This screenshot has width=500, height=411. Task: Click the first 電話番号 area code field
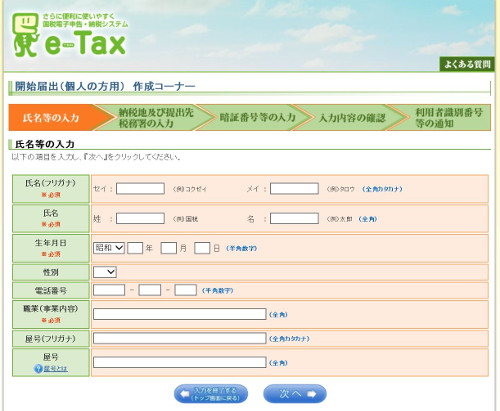[109, 290]
